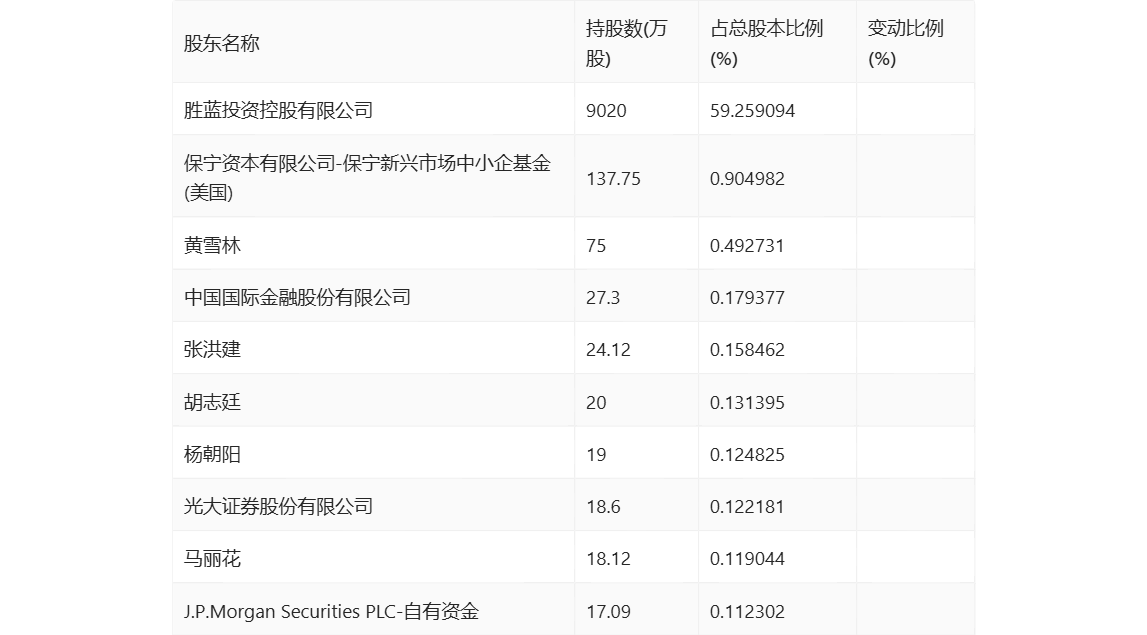Select the 0.112302 percentage cell

tap(747, 611)
